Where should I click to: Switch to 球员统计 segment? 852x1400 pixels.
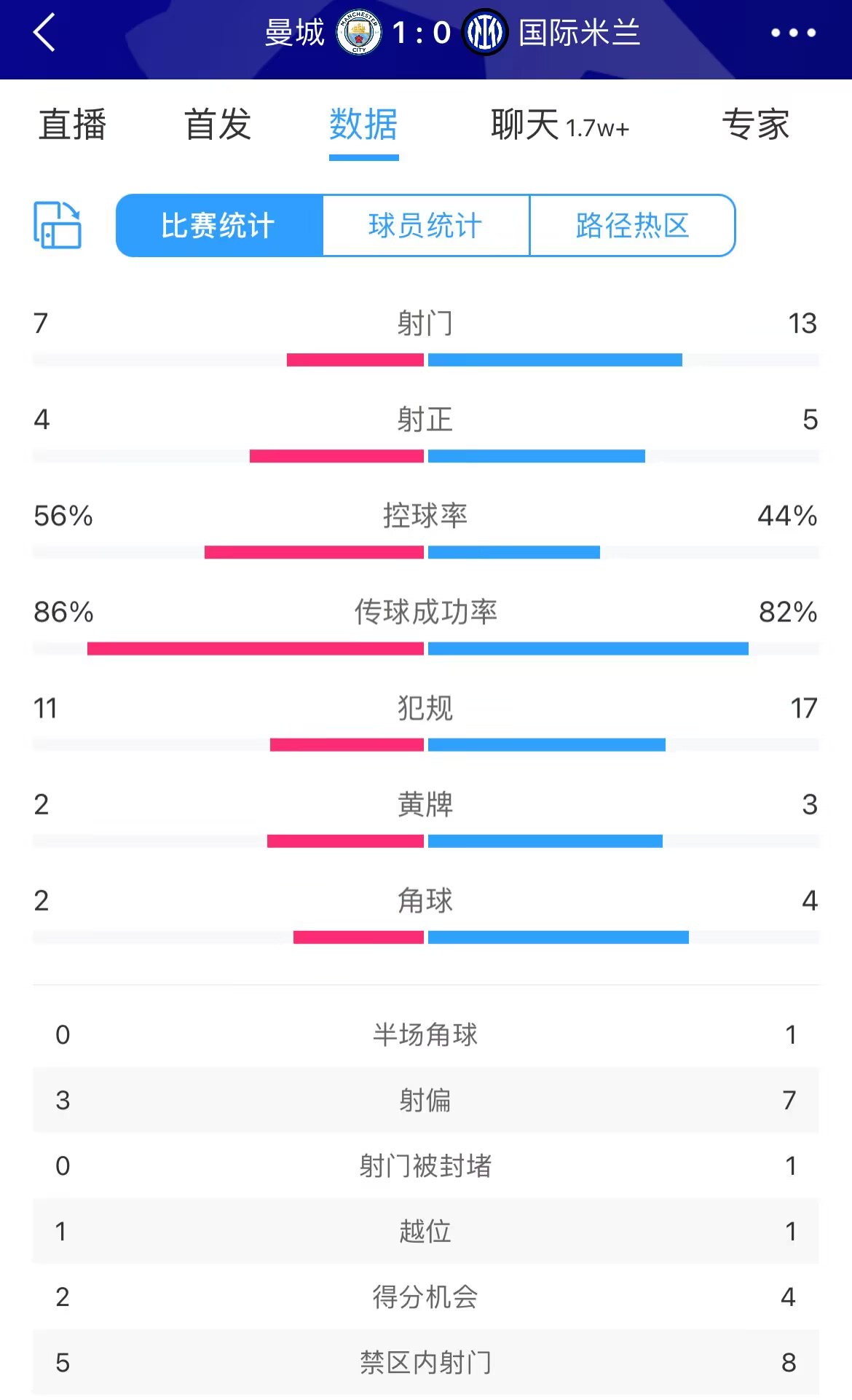coord(425,226)
